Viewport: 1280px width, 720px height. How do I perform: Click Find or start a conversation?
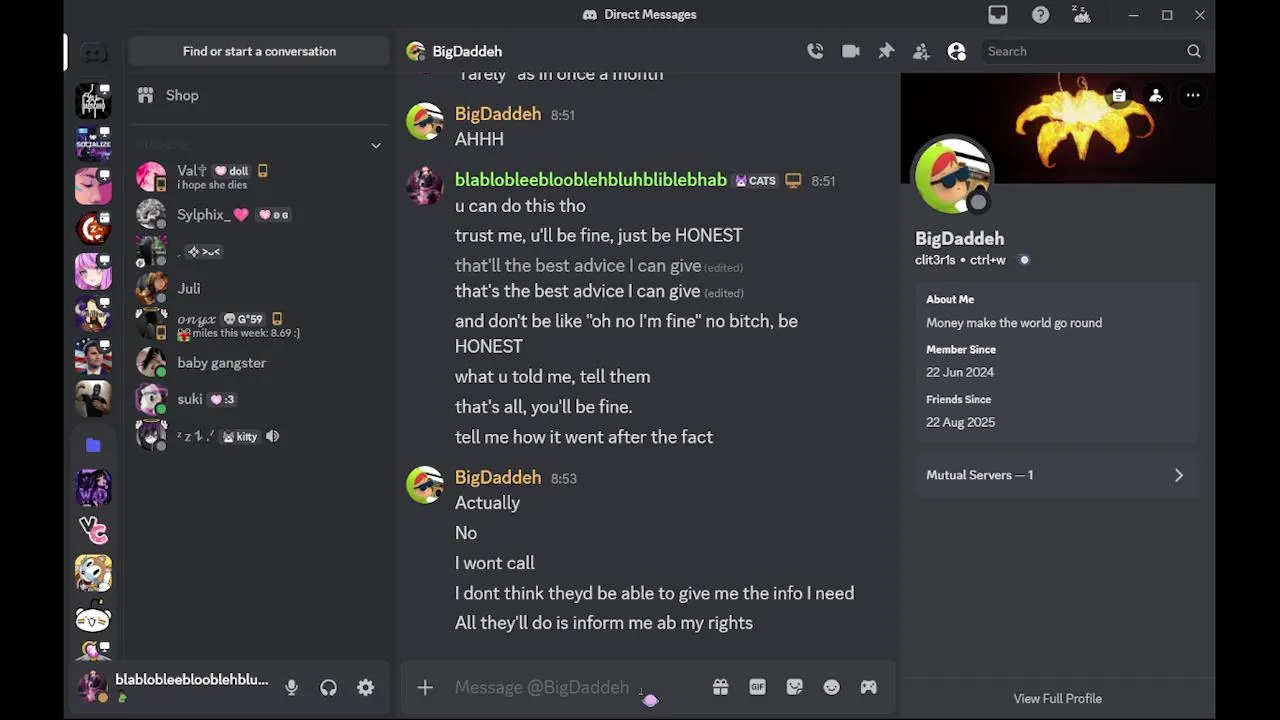(259, 51)
